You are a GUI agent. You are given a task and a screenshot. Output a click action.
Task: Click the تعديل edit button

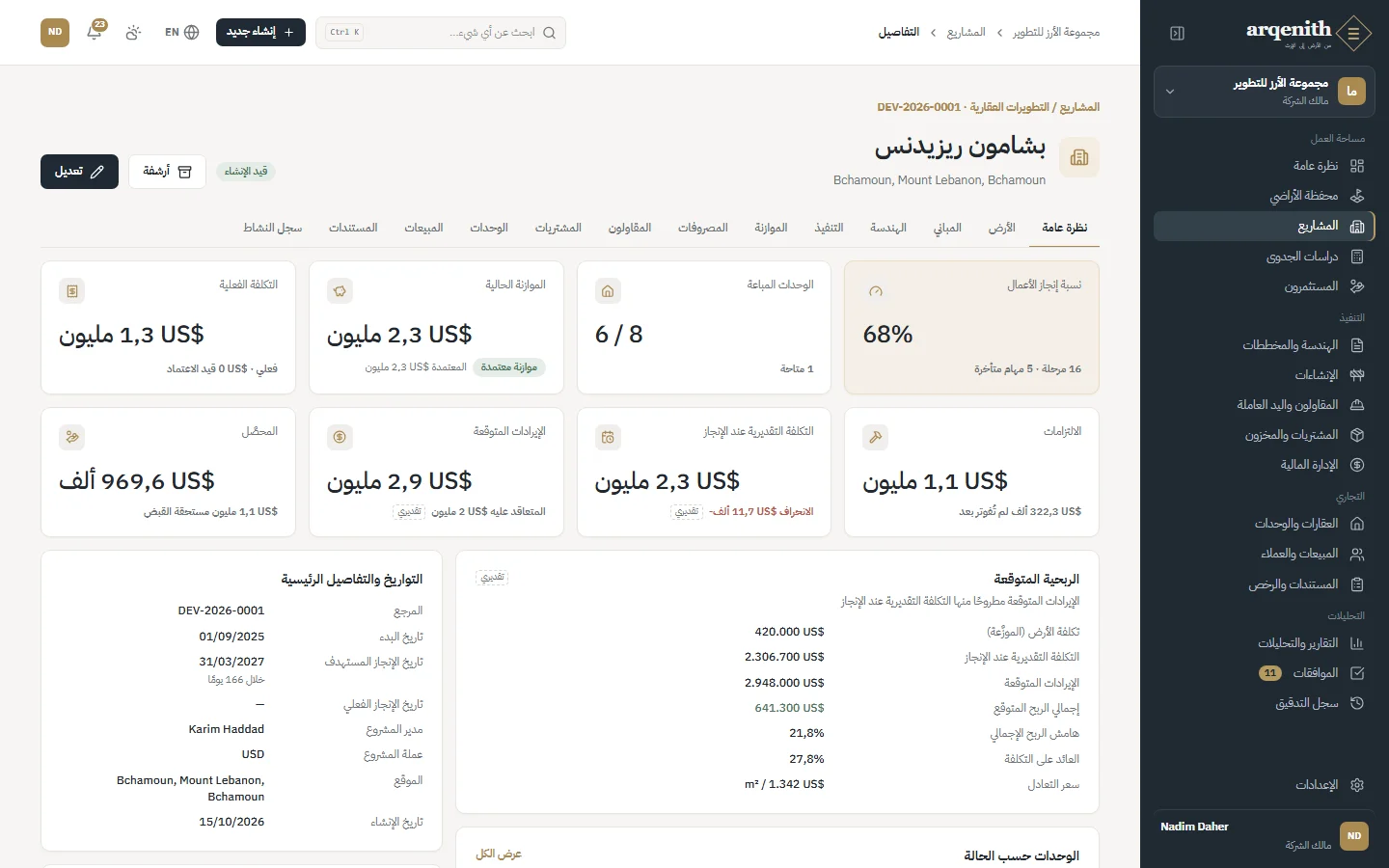pos(79,172)
